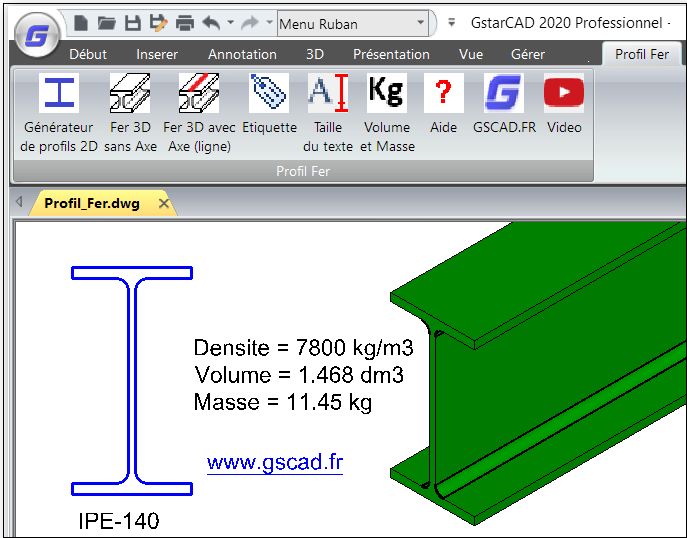Screen dimensions: 687x538
Task: Click the Redo arrow icon
Action: click(250, 23)
